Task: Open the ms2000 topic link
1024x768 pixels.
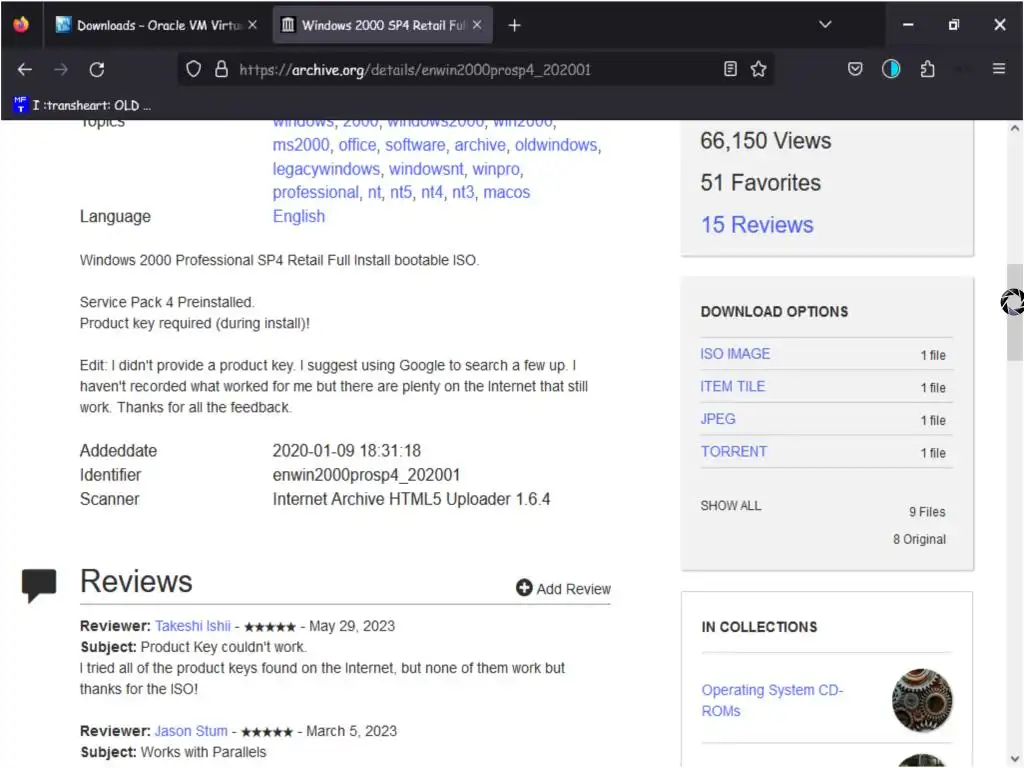Action: (300, 145)
